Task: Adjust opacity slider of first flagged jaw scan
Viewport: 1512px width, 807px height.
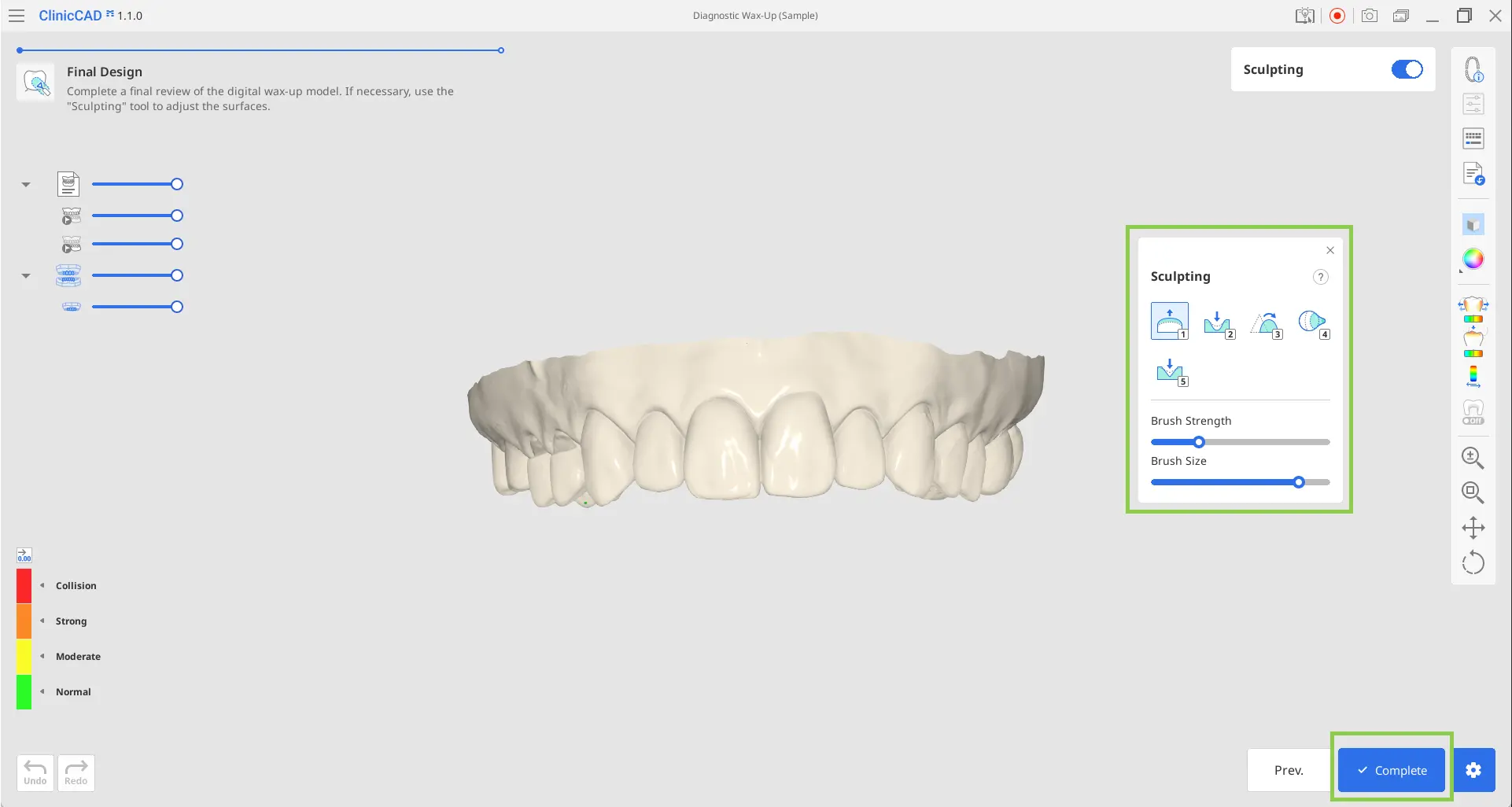Action: point(138,216)
